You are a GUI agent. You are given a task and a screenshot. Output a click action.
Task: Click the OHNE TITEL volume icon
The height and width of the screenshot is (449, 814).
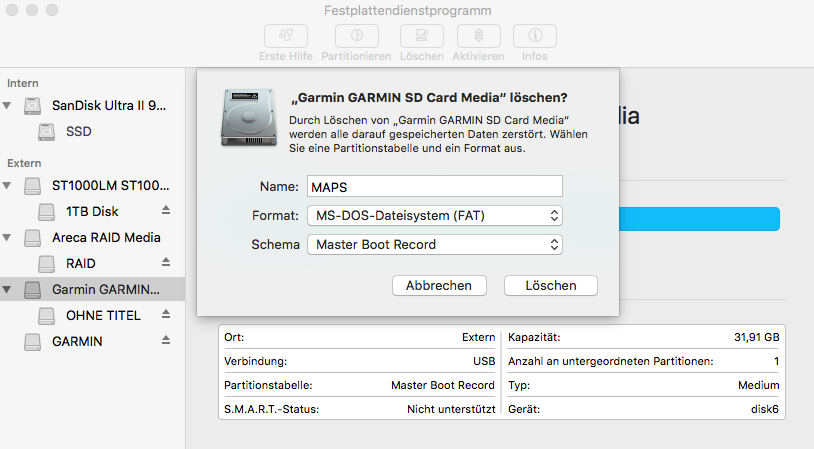(46, 316)
